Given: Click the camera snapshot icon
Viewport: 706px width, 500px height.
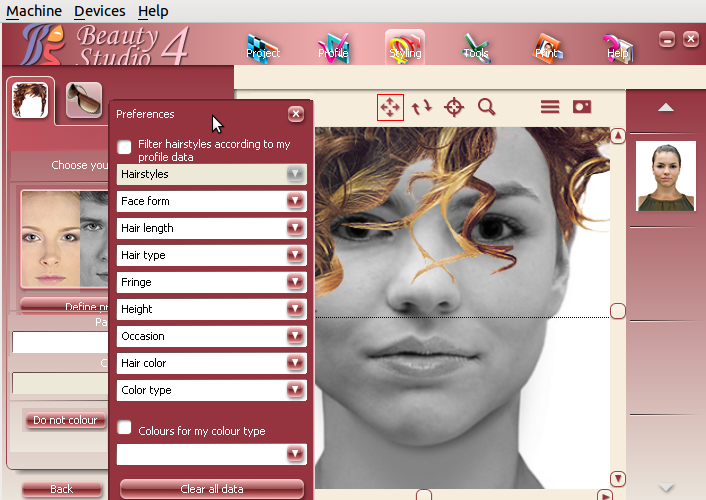Looking at the screenshot, I should (x=582, y=107).
